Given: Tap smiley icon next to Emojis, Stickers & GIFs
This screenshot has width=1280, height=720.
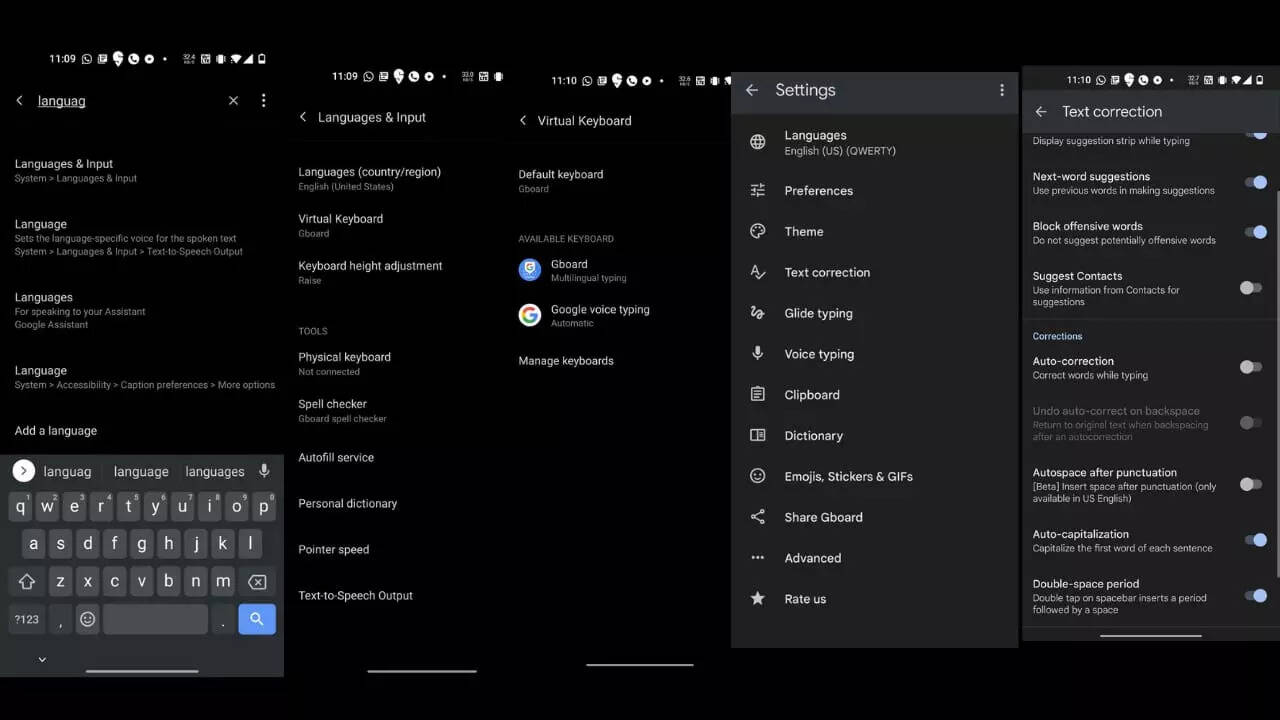Looking at the screenshot, I should (758, 476).
